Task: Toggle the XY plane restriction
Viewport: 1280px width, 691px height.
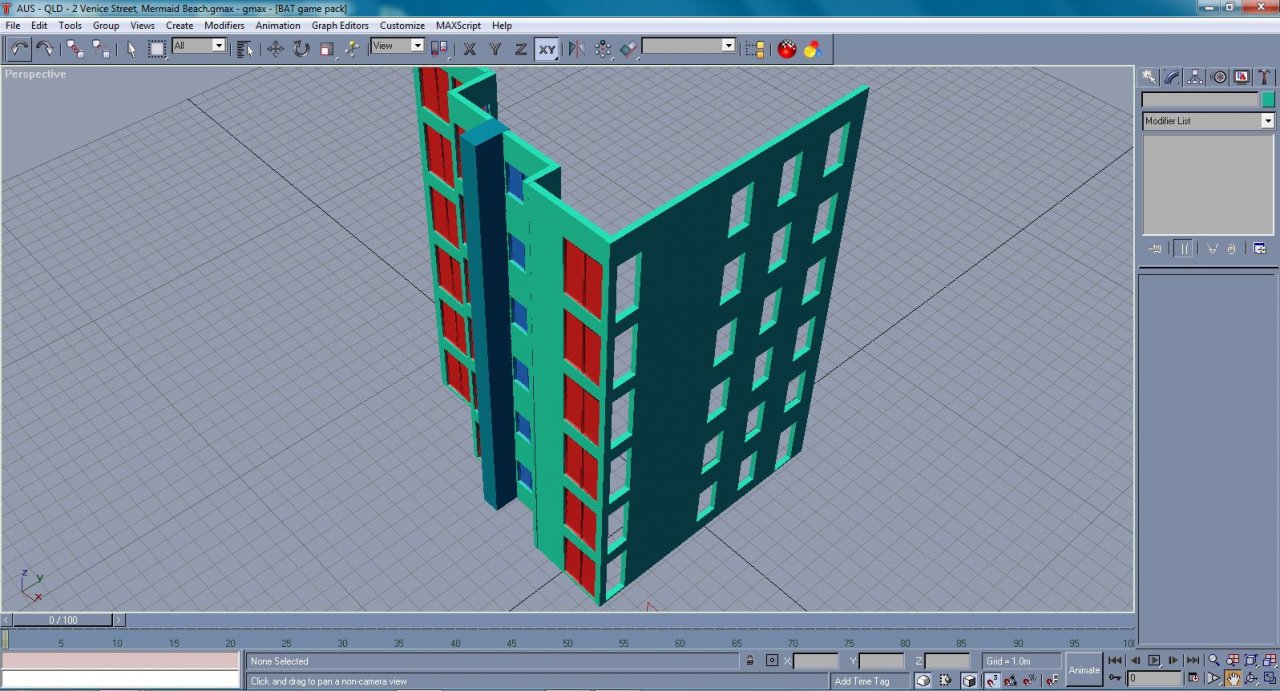Action: click(x=546, y=48)
